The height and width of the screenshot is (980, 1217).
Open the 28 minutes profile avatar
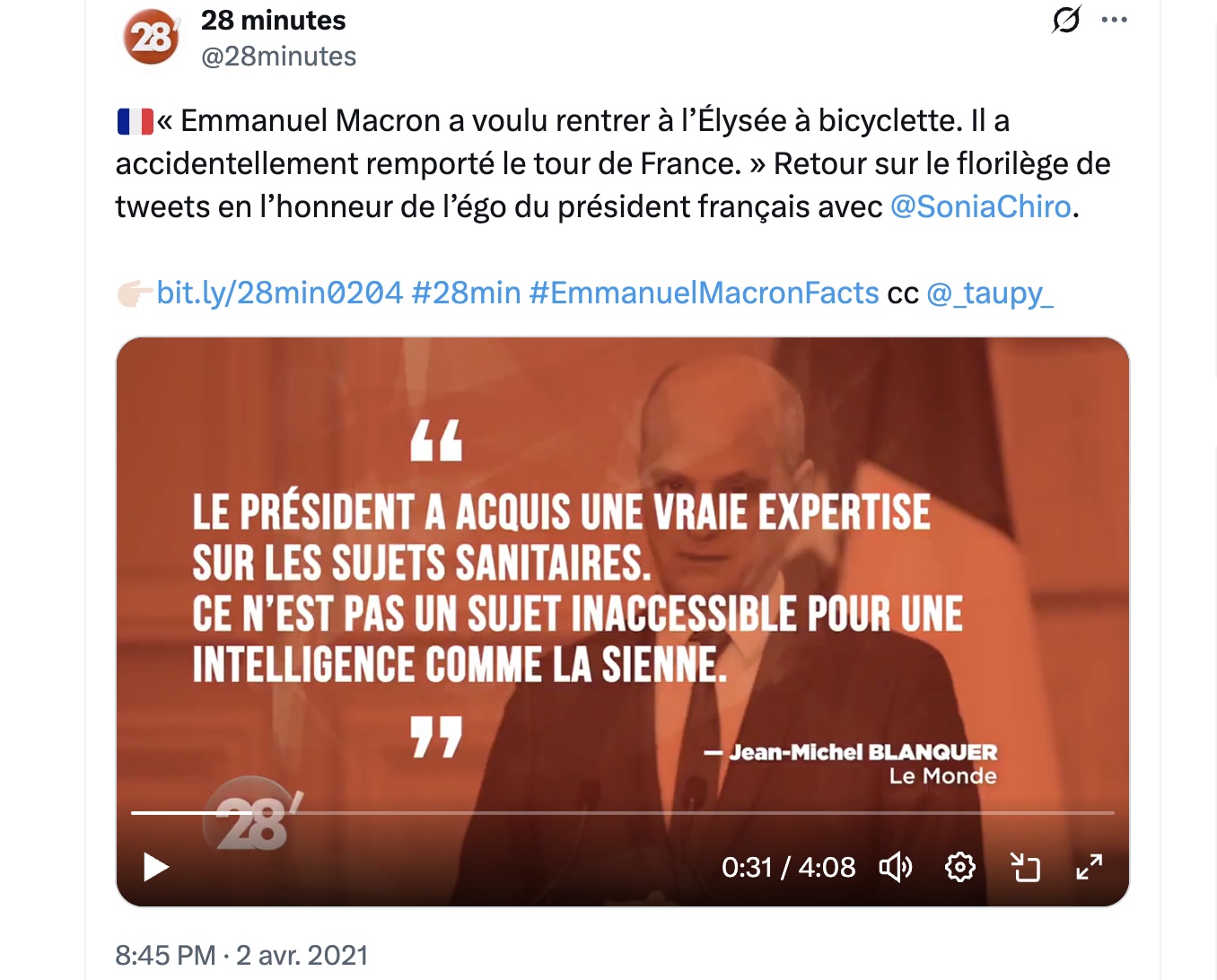click(151, 37)
